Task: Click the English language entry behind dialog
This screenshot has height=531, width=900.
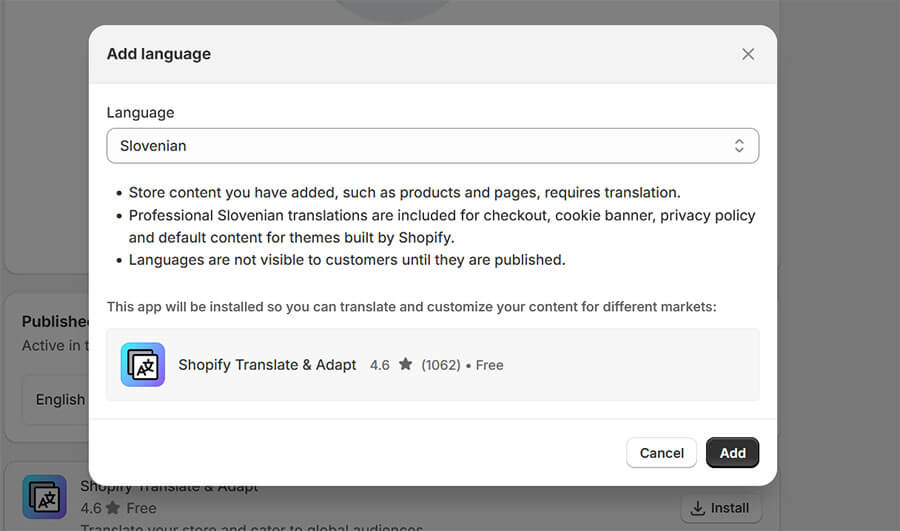Action: [60, 400]
